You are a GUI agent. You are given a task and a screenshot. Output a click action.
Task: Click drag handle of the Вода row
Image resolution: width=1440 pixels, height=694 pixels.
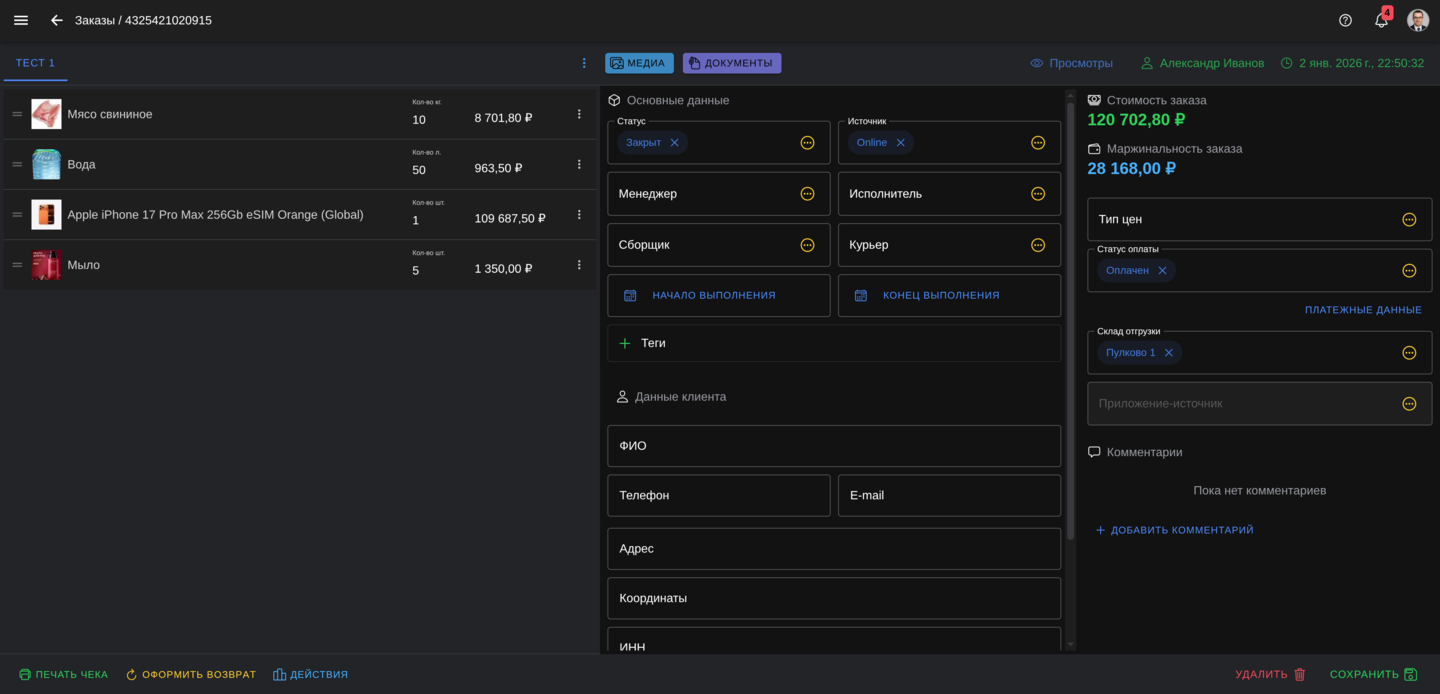[x=17, y=165]
